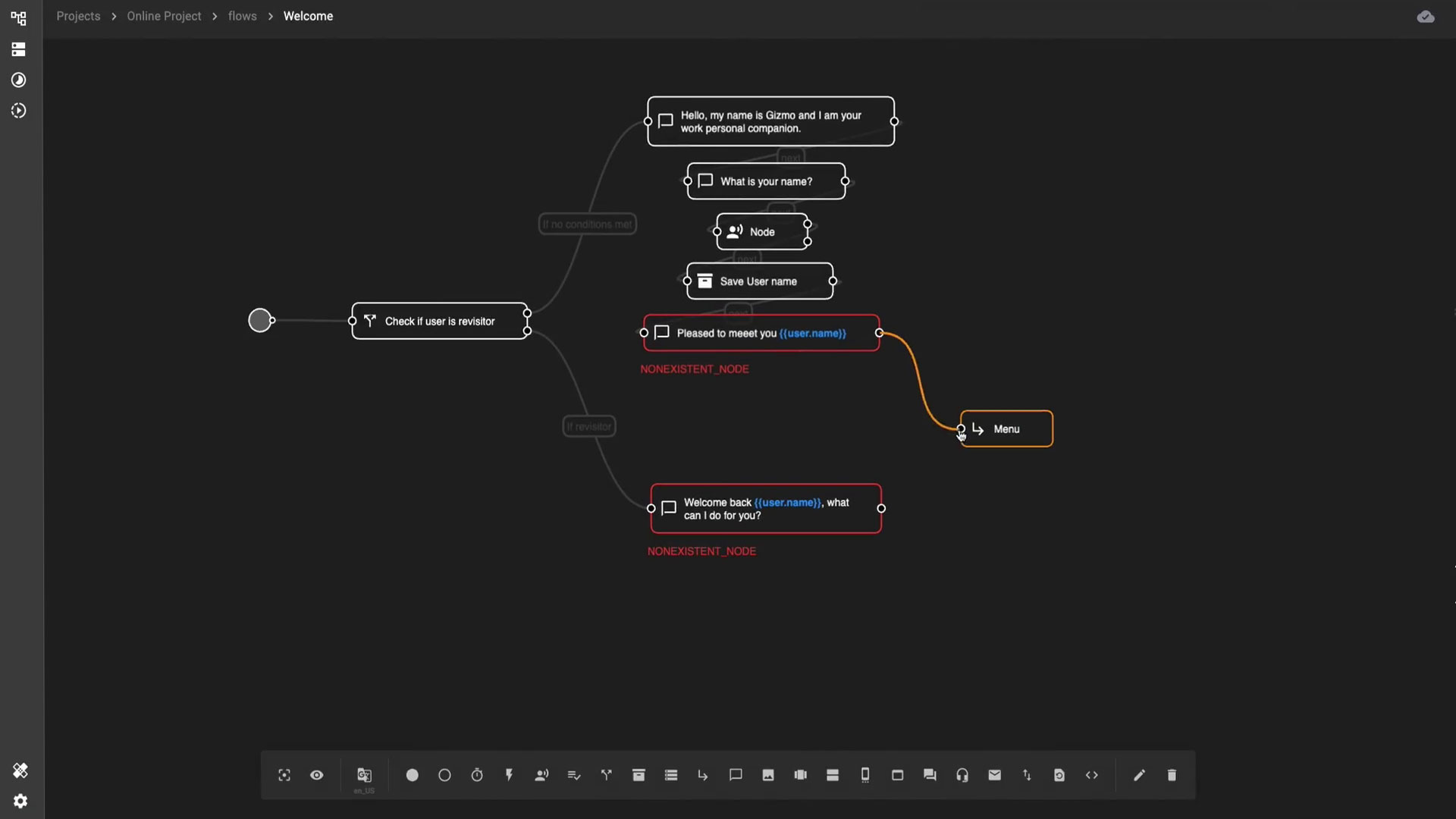Screen dimensions: 1456x819
Task: Select the timer node tool
Action: [x=477, y=775]
